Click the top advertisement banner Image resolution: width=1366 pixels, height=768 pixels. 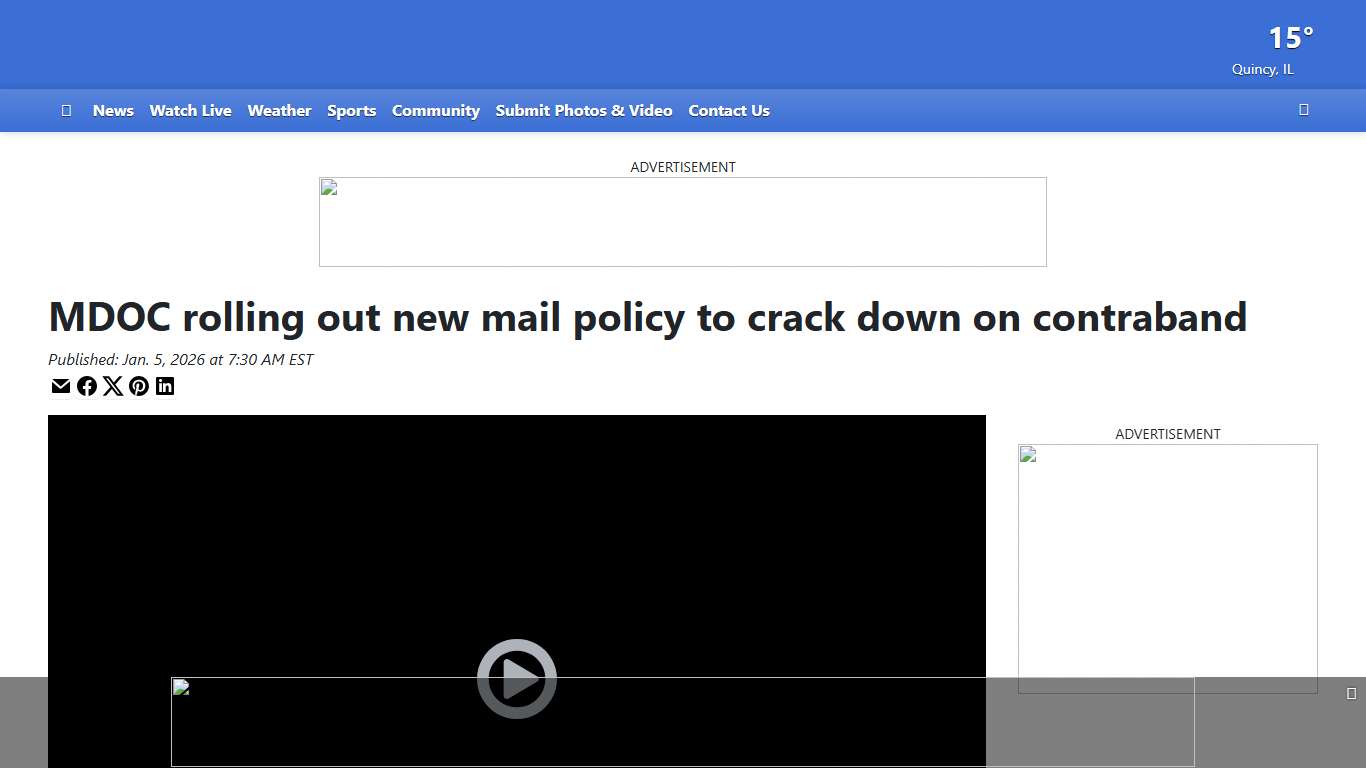coord(683,221)
